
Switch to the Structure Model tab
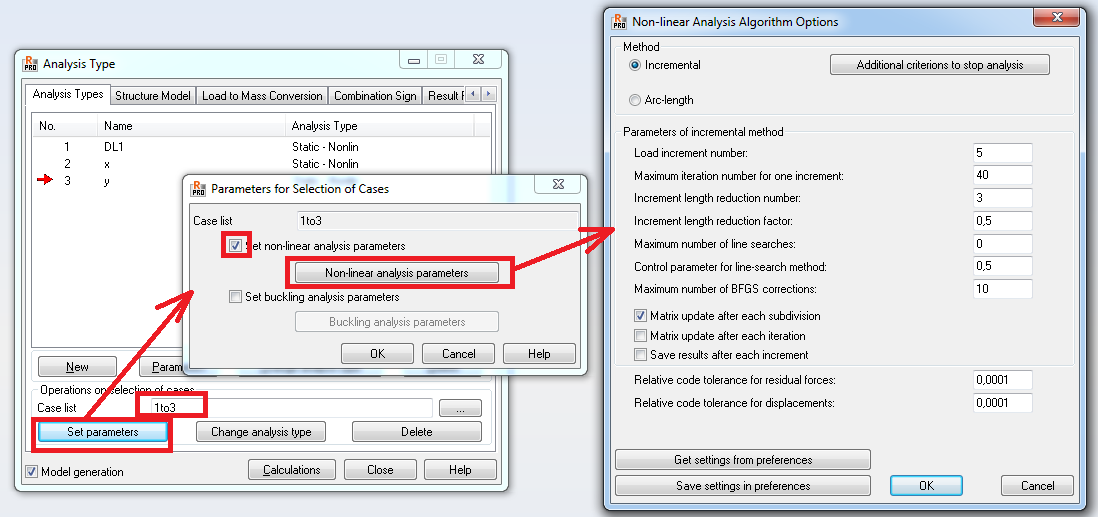[x=153, y=96]
